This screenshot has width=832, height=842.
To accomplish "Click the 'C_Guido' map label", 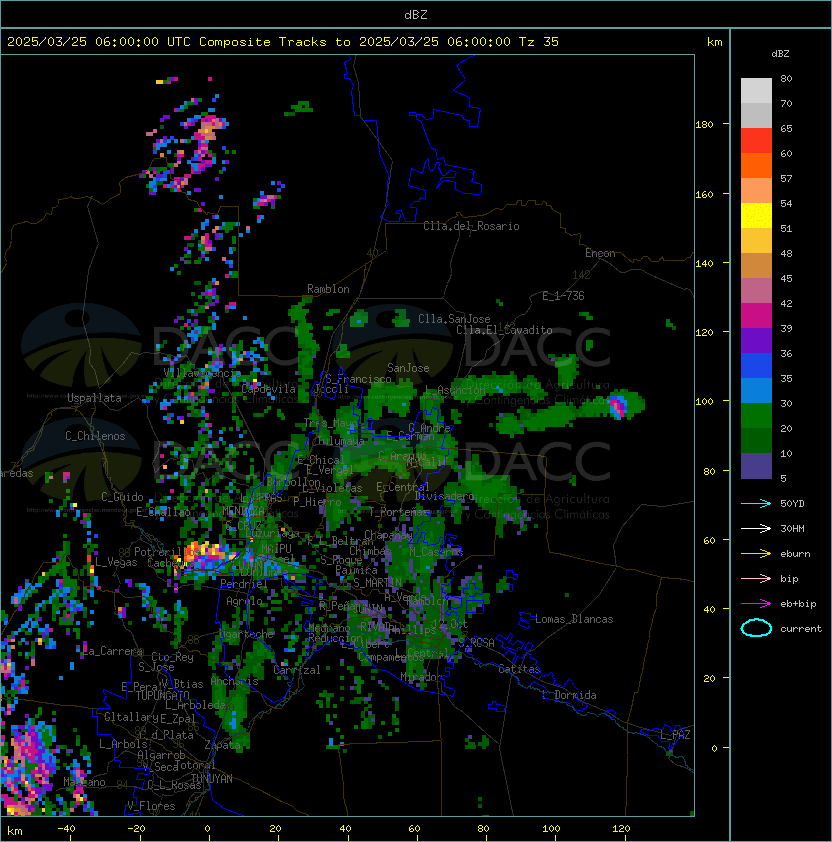I will pos(122,497).
